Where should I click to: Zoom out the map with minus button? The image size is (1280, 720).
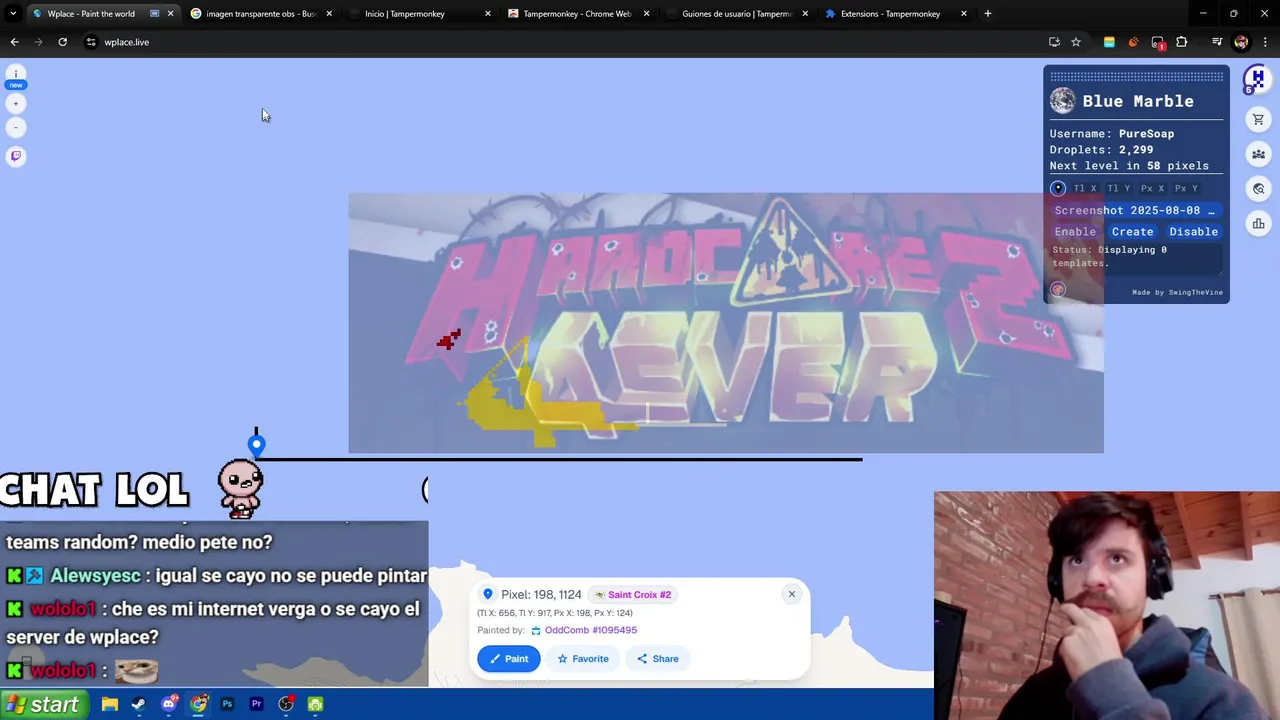[x=16, y=128]
